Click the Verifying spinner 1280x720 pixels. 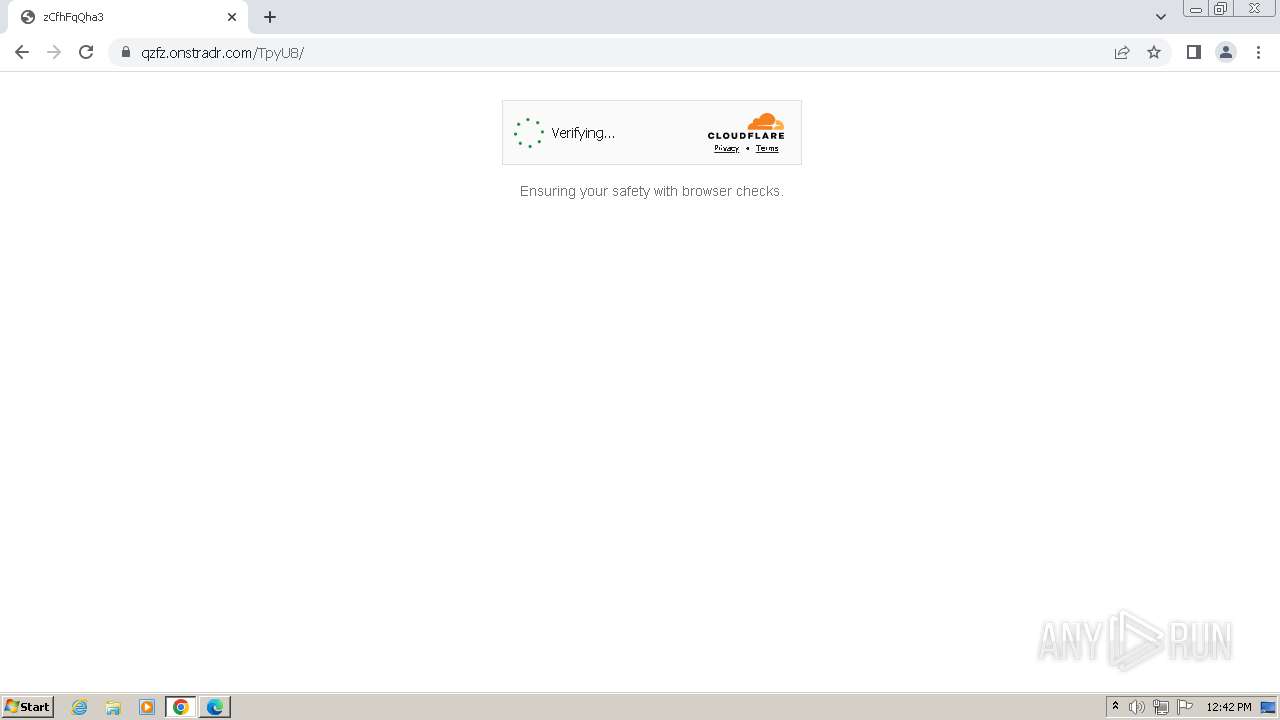tap(529, 133)
